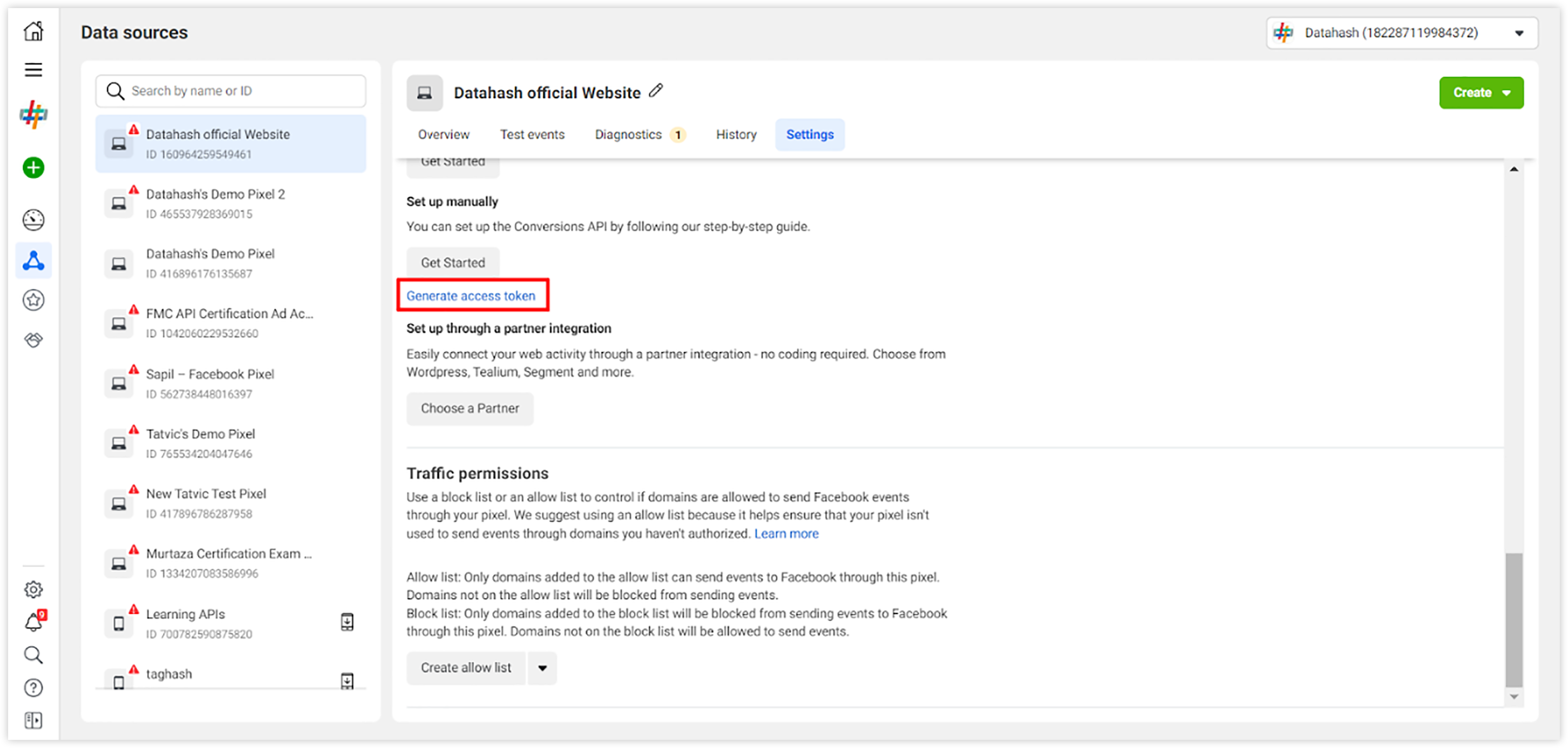Click the laptop icon beside Datahash official Website header

point(424,93)
